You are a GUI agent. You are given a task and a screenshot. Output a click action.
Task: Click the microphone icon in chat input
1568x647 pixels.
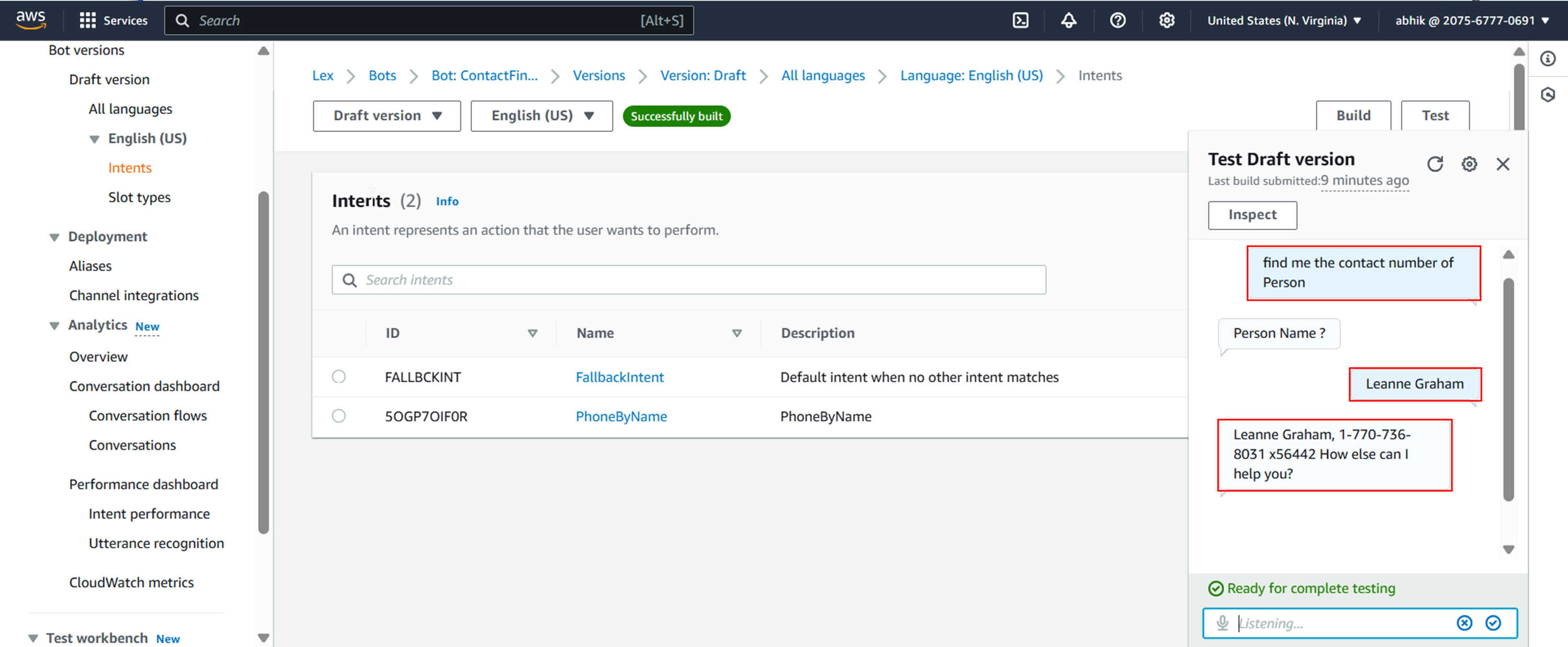pyautogui.click(x=1222, y=622)
